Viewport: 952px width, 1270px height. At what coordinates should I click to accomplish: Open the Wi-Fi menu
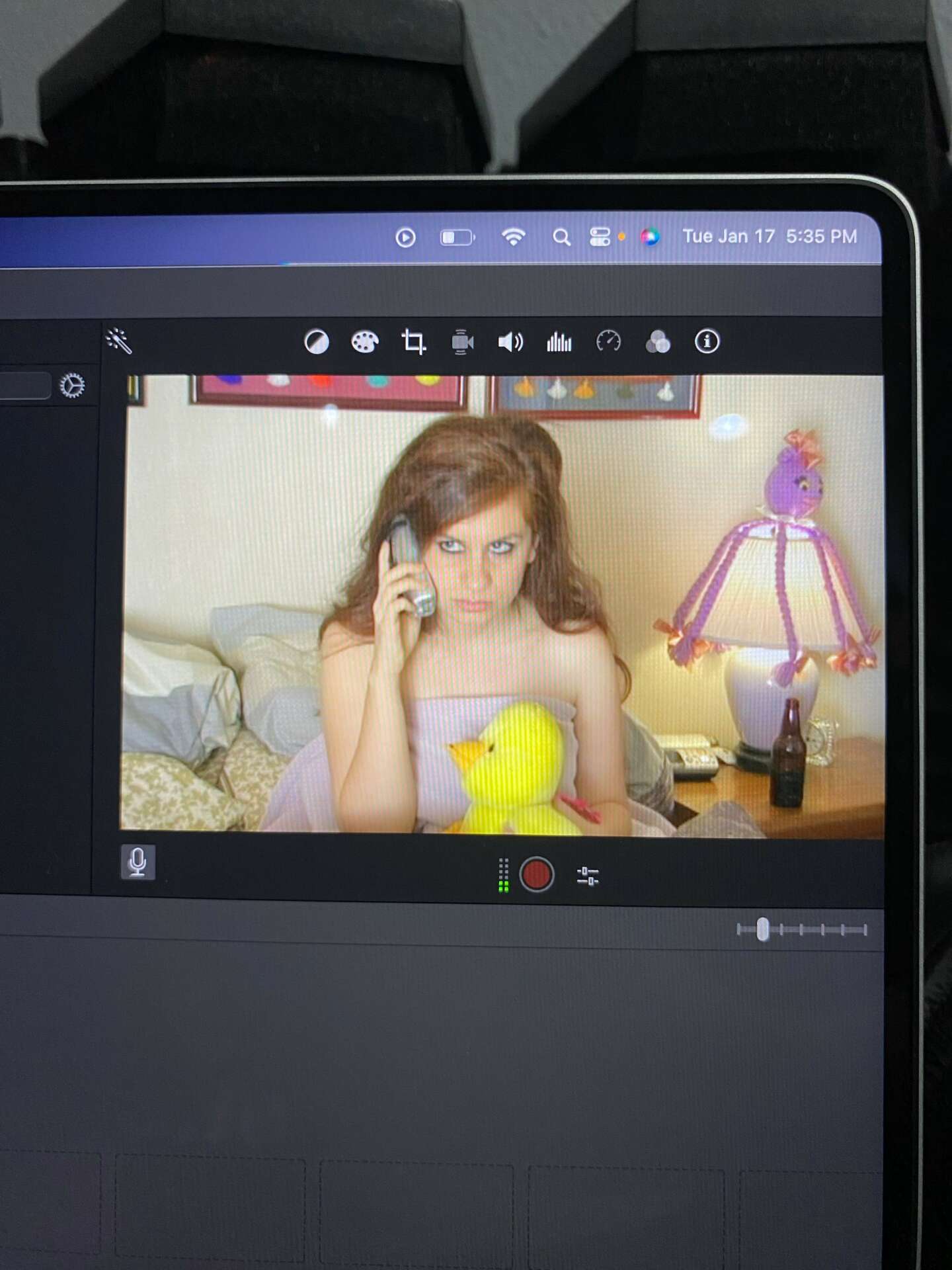514,237
